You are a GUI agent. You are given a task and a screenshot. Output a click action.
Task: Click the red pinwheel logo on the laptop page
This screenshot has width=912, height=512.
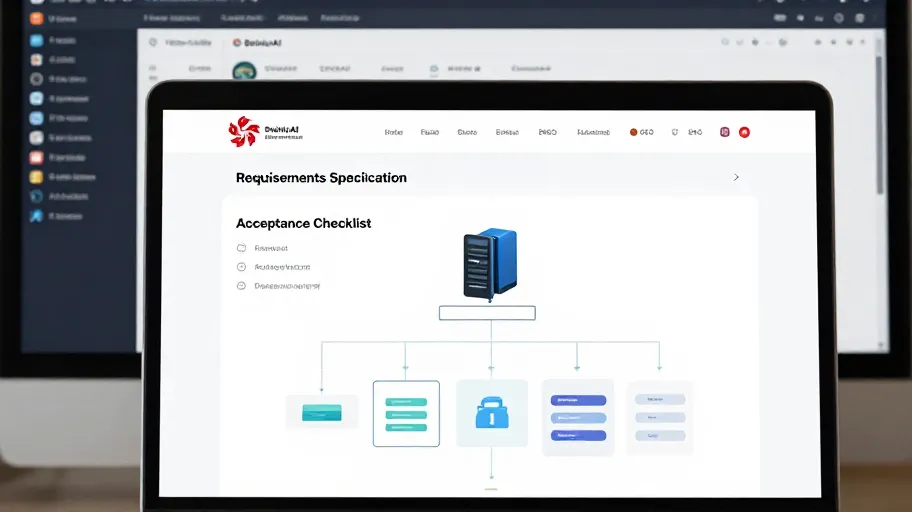(x=244, y=131)
